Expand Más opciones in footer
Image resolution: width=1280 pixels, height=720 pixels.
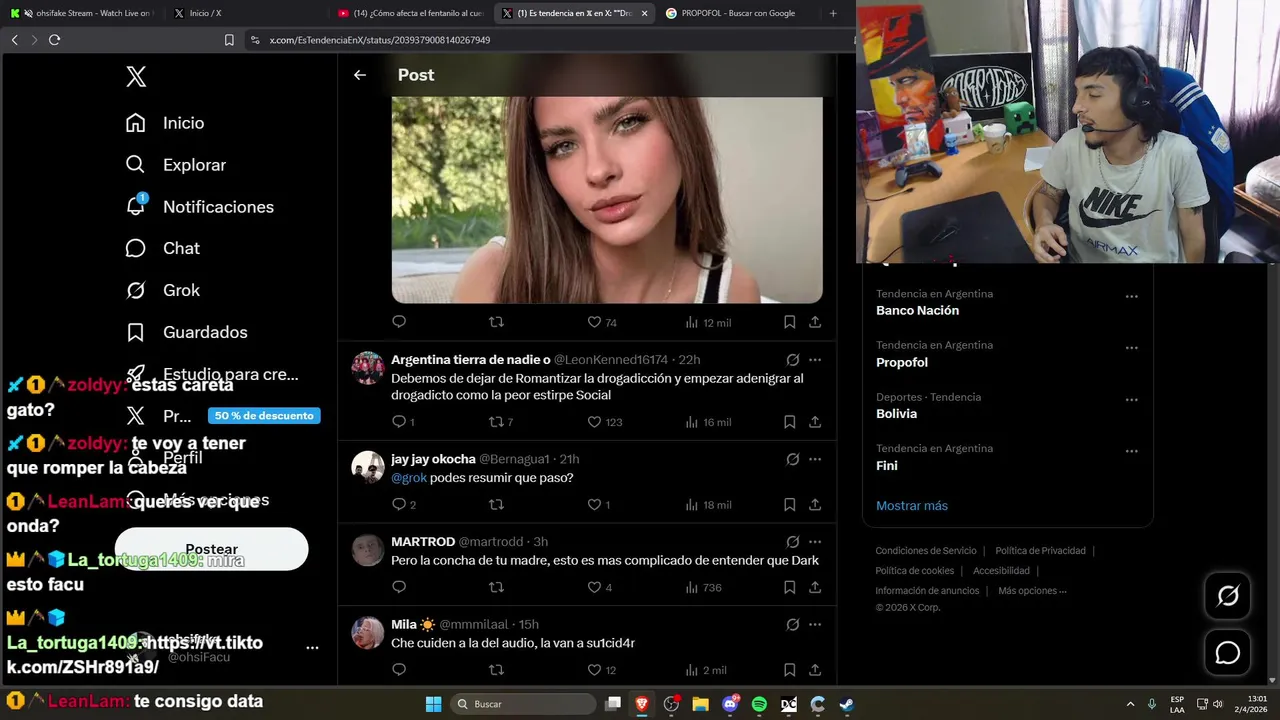[1032, 591]
